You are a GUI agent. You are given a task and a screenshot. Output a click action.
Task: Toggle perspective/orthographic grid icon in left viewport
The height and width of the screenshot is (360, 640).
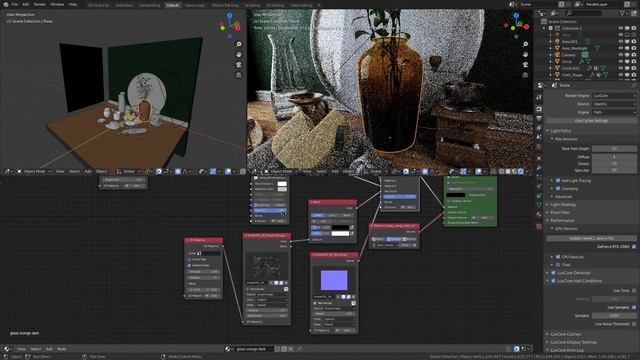239,75
